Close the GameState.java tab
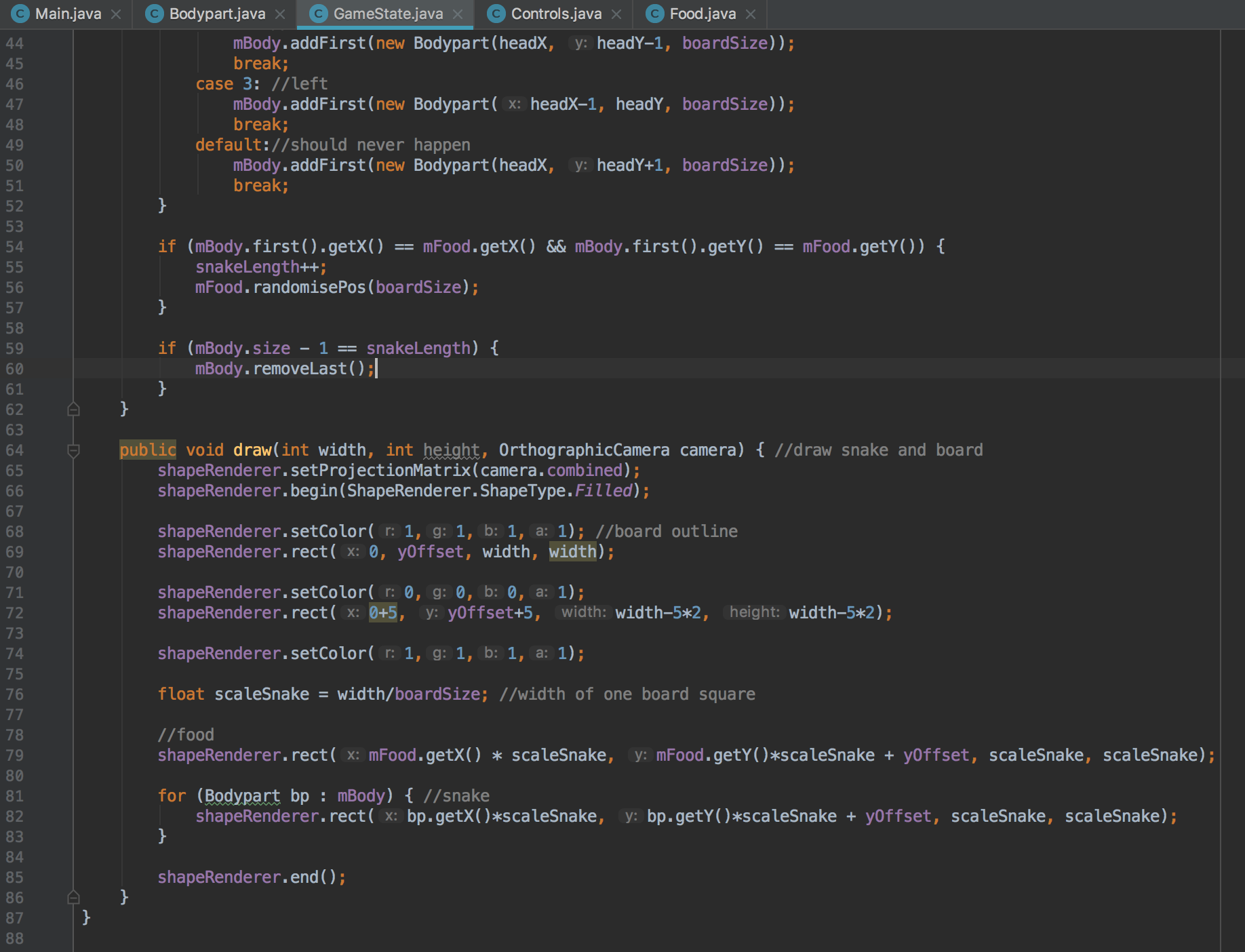The width and height of the screenshot is (1245, 952). click(x=458, y=14)
